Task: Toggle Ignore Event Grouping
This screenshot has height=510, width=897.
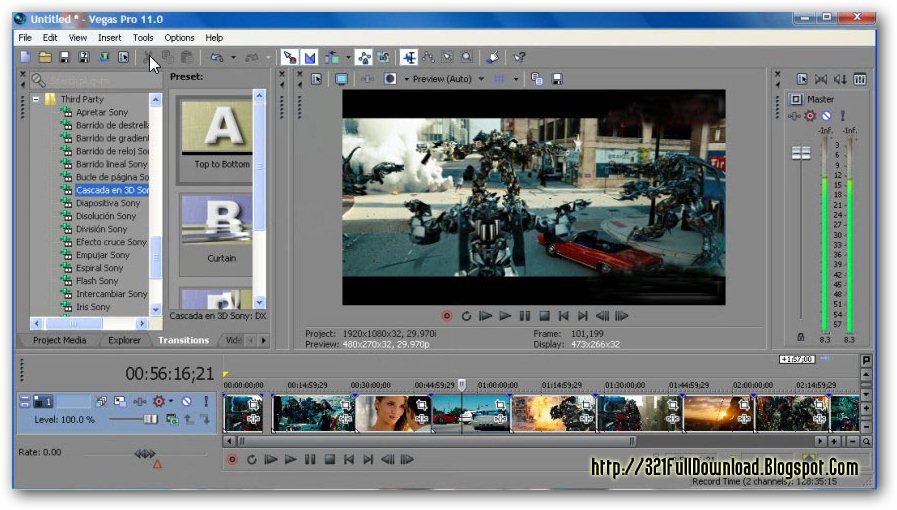Action: 383,57
